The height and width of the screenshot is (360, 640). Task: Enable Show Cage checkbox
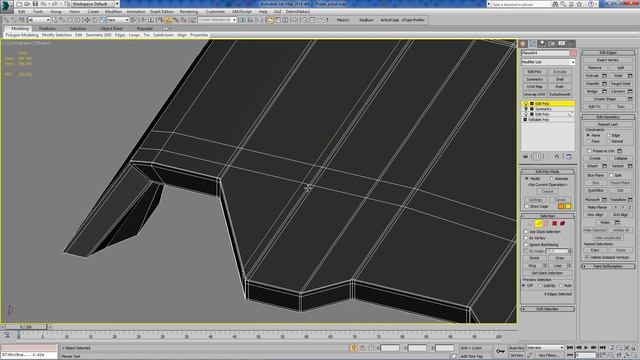tap(527, 207)
